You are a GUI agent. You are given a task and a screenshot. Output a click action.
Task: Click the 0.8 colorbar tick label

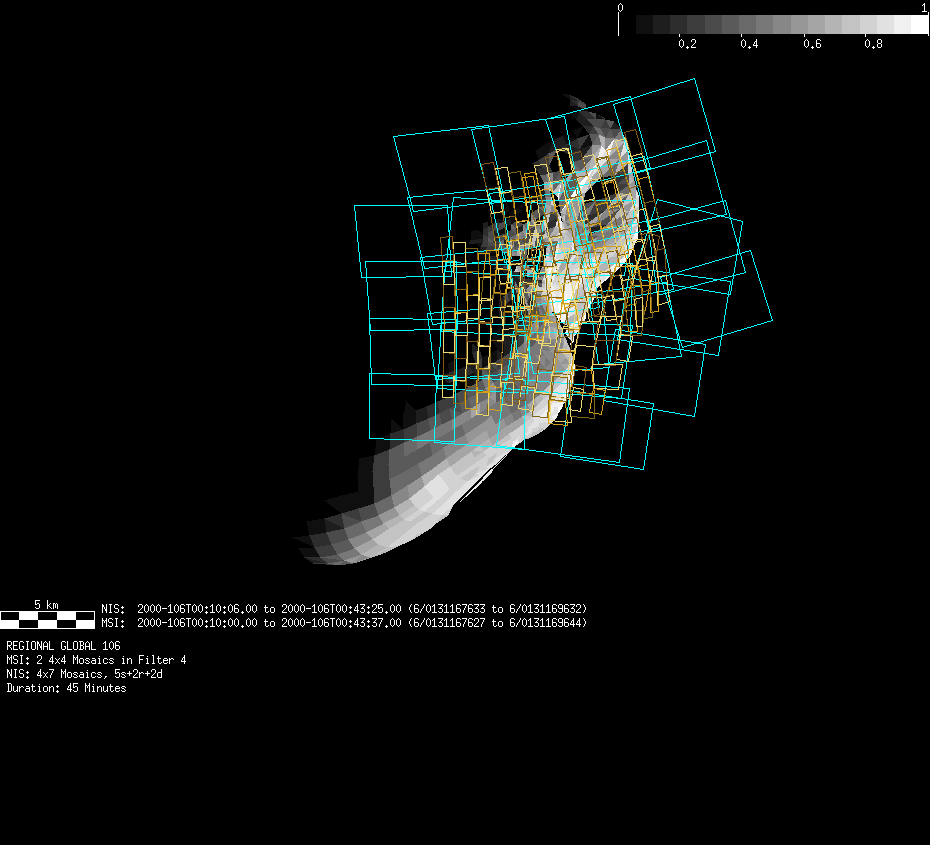pos(873,45)
